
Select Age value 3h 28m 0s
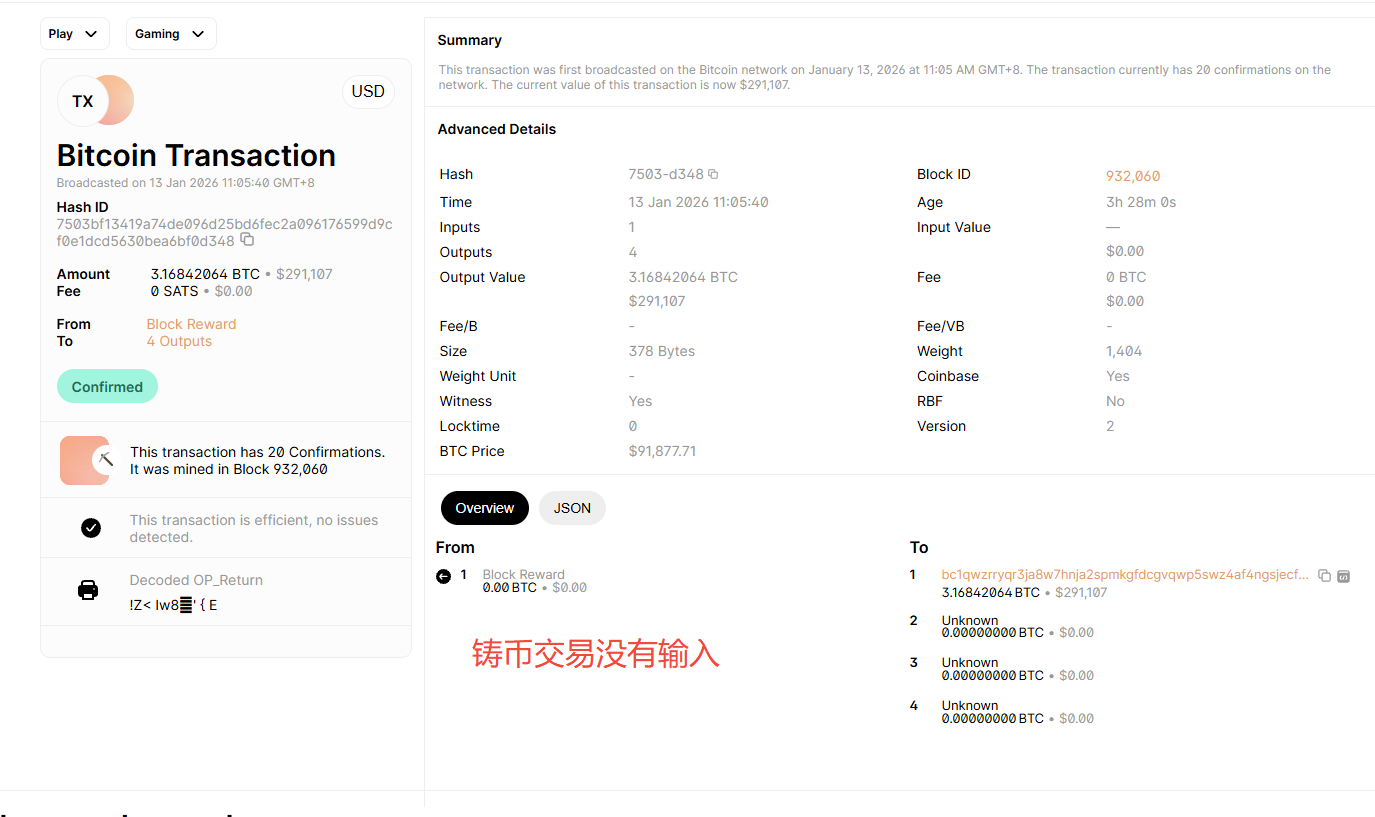click(1141, 202)
